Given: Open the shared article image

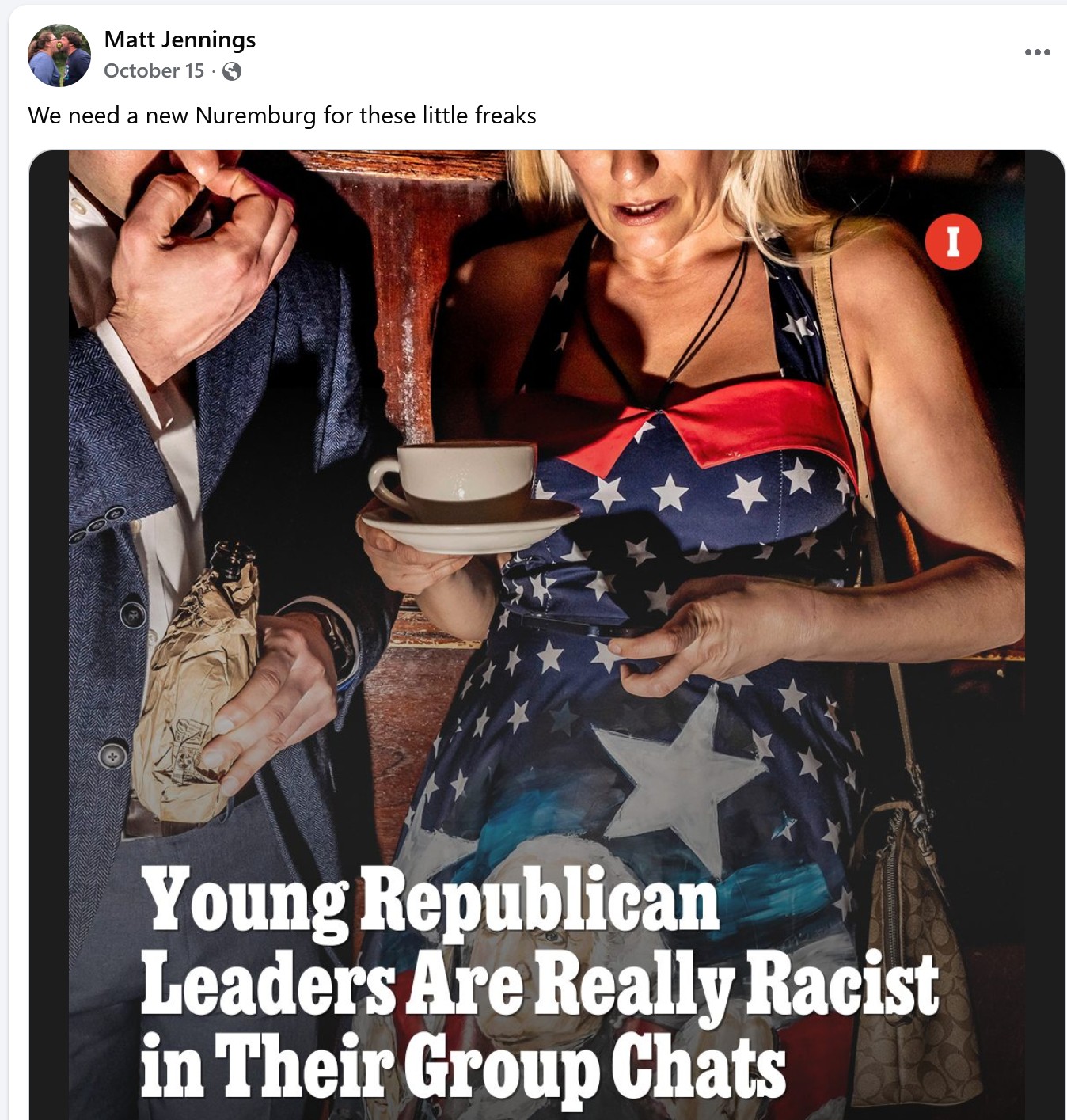Looking at the screenshot, I should [547, 635].
